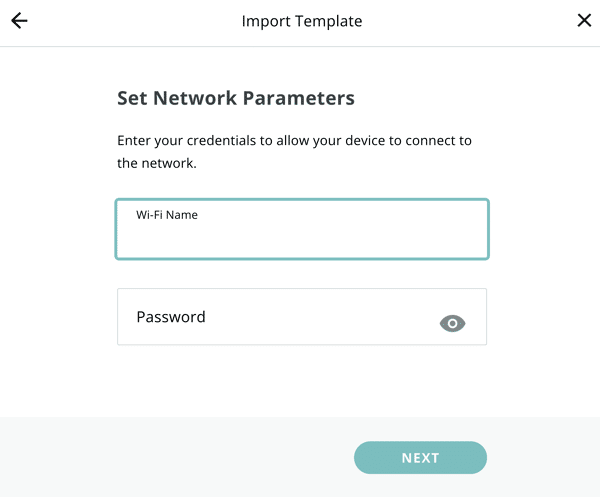Image resolution: width=600 pixels, height=497 pixels.
Task: Select the Password input field
Action: (x=302, y=317)
